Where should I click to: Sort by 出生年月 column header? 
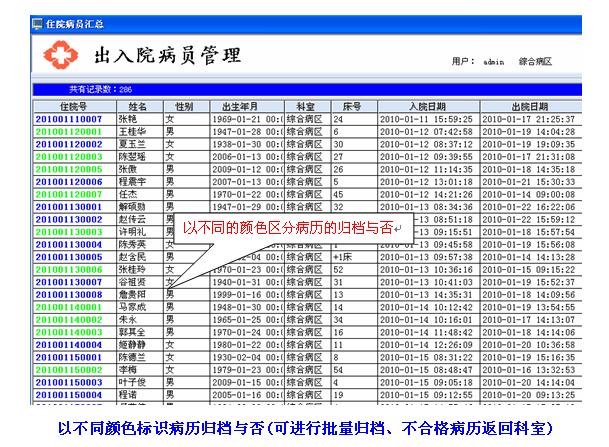(244, 105)
